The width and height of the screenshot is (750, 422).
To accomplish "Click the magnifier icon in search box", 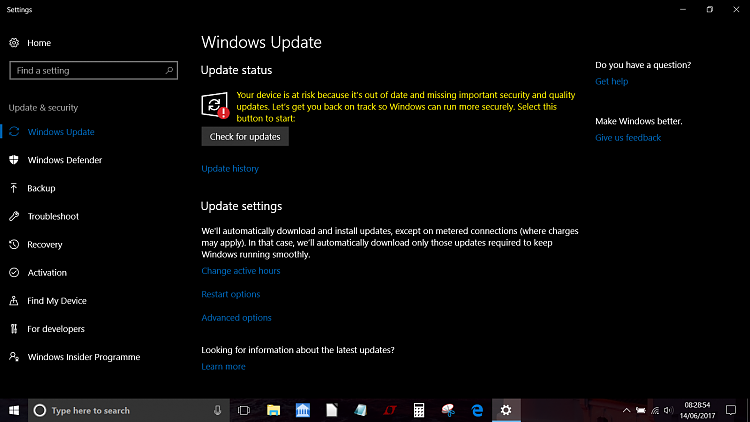I will (169, 70).
